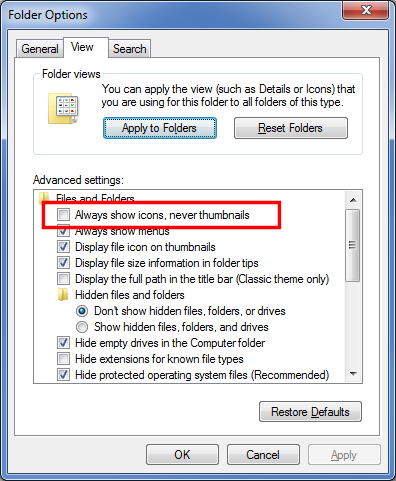Uncheck Hide protected operating system files
The image size is (396, 481).
[63, 375]
